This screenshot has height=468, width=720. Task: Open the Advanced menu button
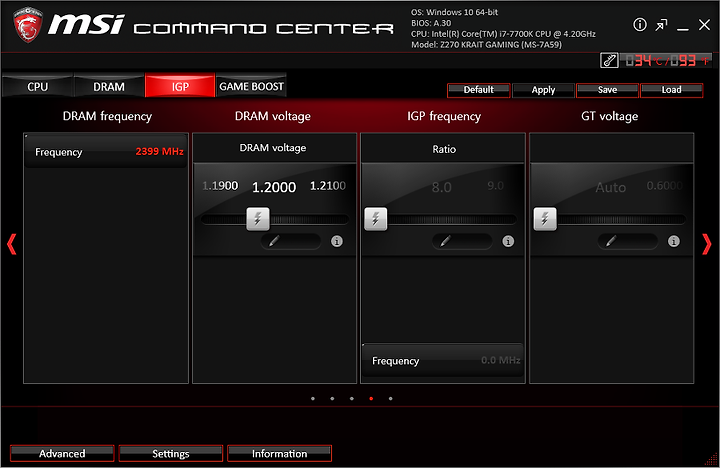62,453
